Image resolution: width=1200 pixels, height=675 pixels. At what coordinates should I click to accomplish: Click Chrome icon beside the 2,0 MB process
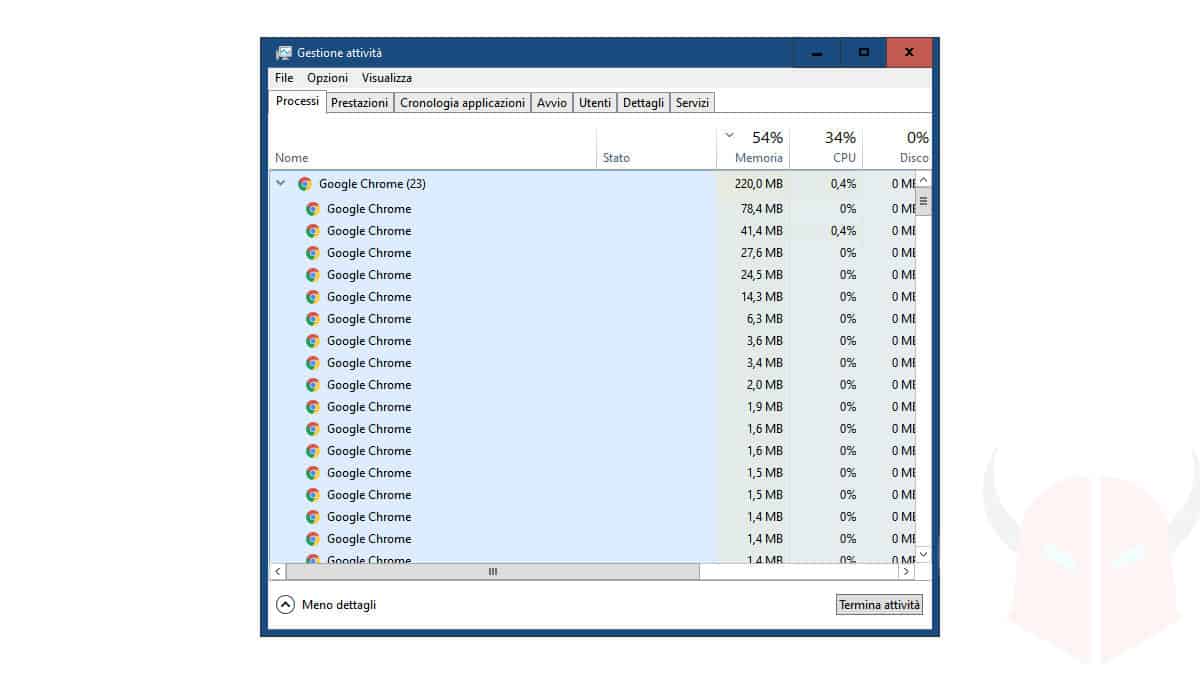[313, 385]
